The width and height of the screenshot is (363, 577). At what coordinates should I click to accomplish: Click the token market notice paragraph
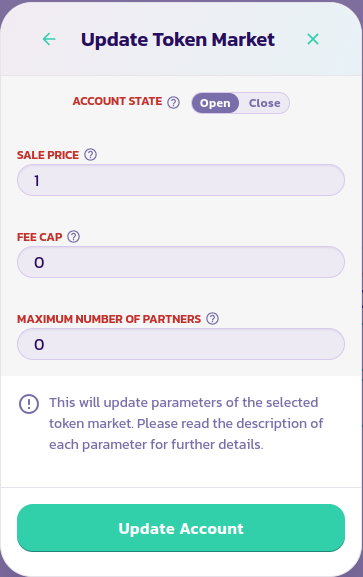click(x=186, y=424)
